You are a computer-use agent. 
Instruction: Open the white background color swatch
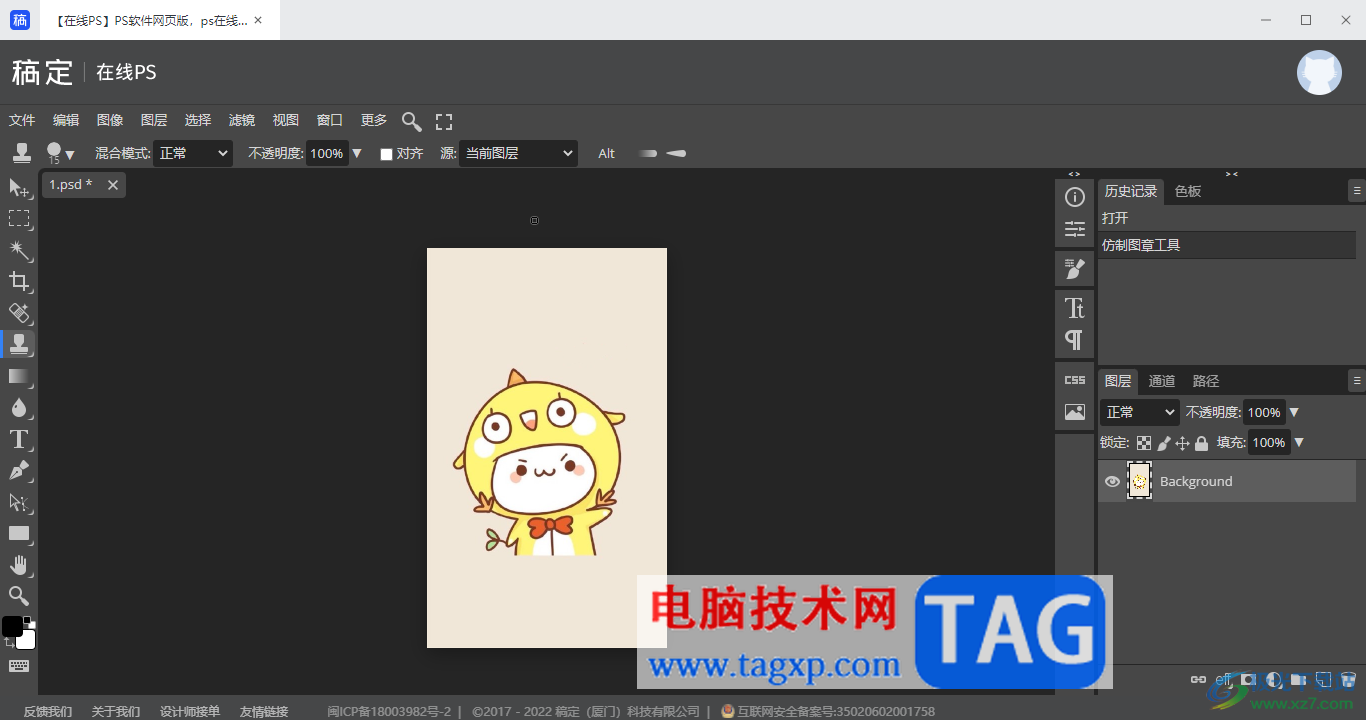coord(27,640)
